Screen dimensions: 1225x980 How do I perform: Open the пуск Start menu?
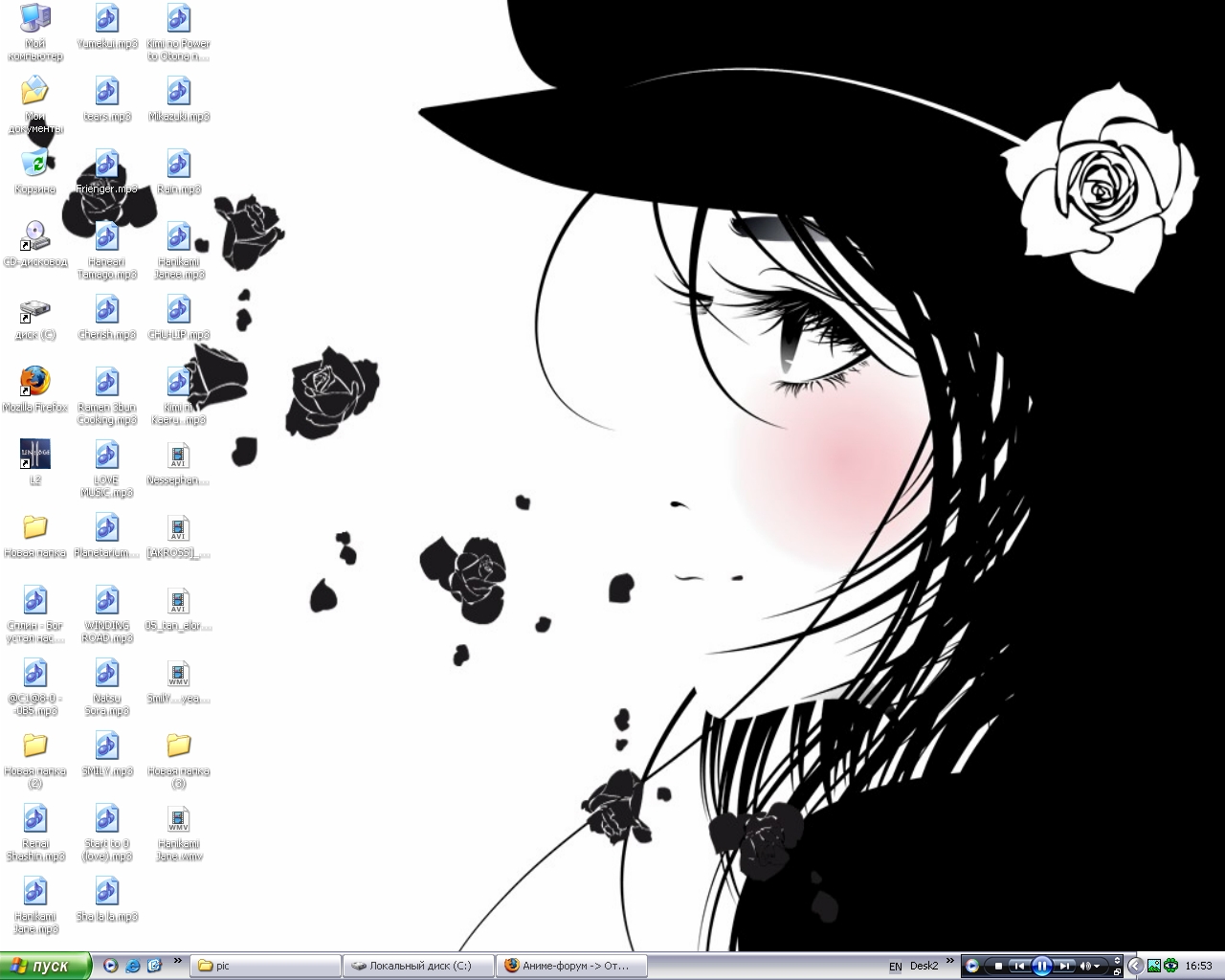(46, 966)
